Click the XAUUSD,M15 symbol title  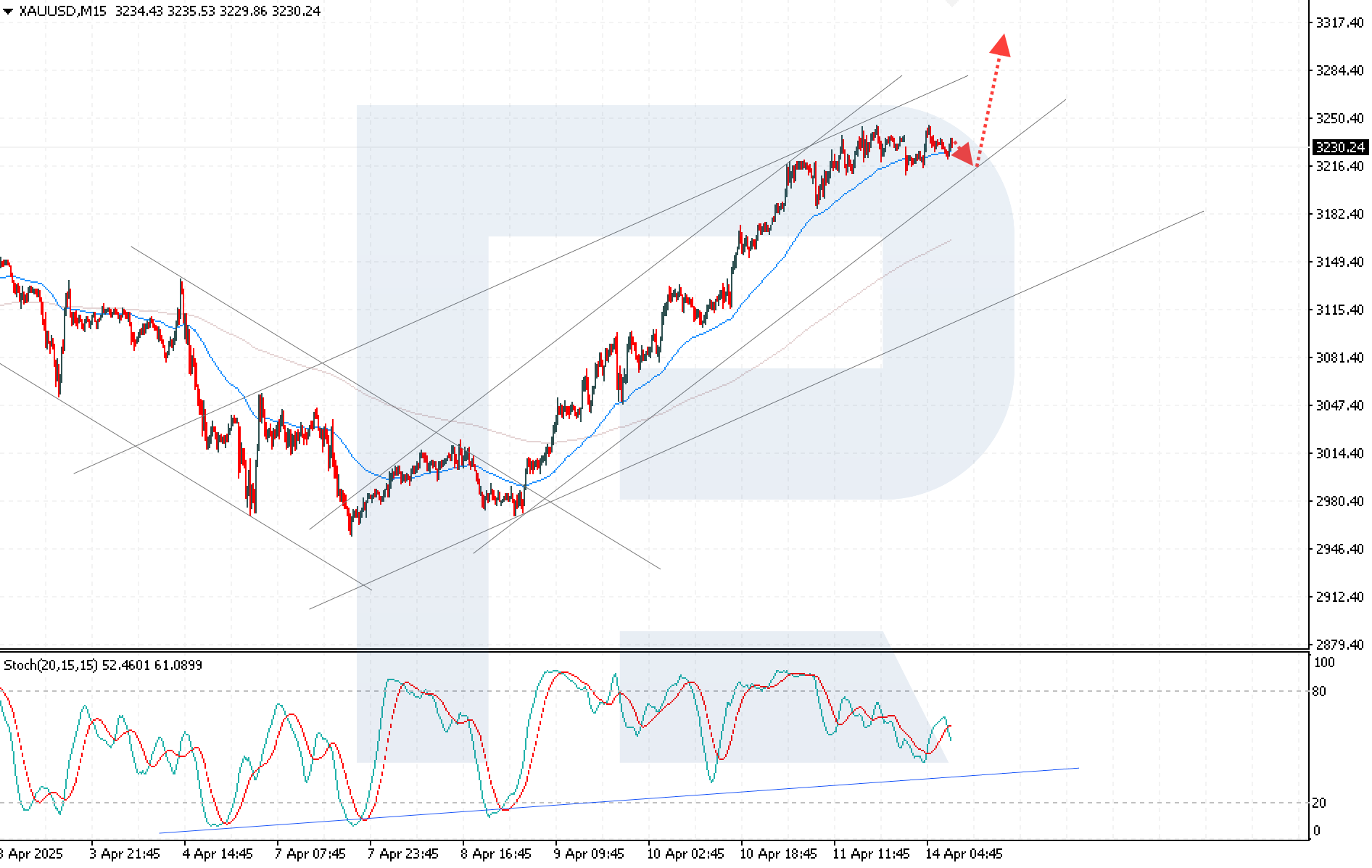(62, 11)
